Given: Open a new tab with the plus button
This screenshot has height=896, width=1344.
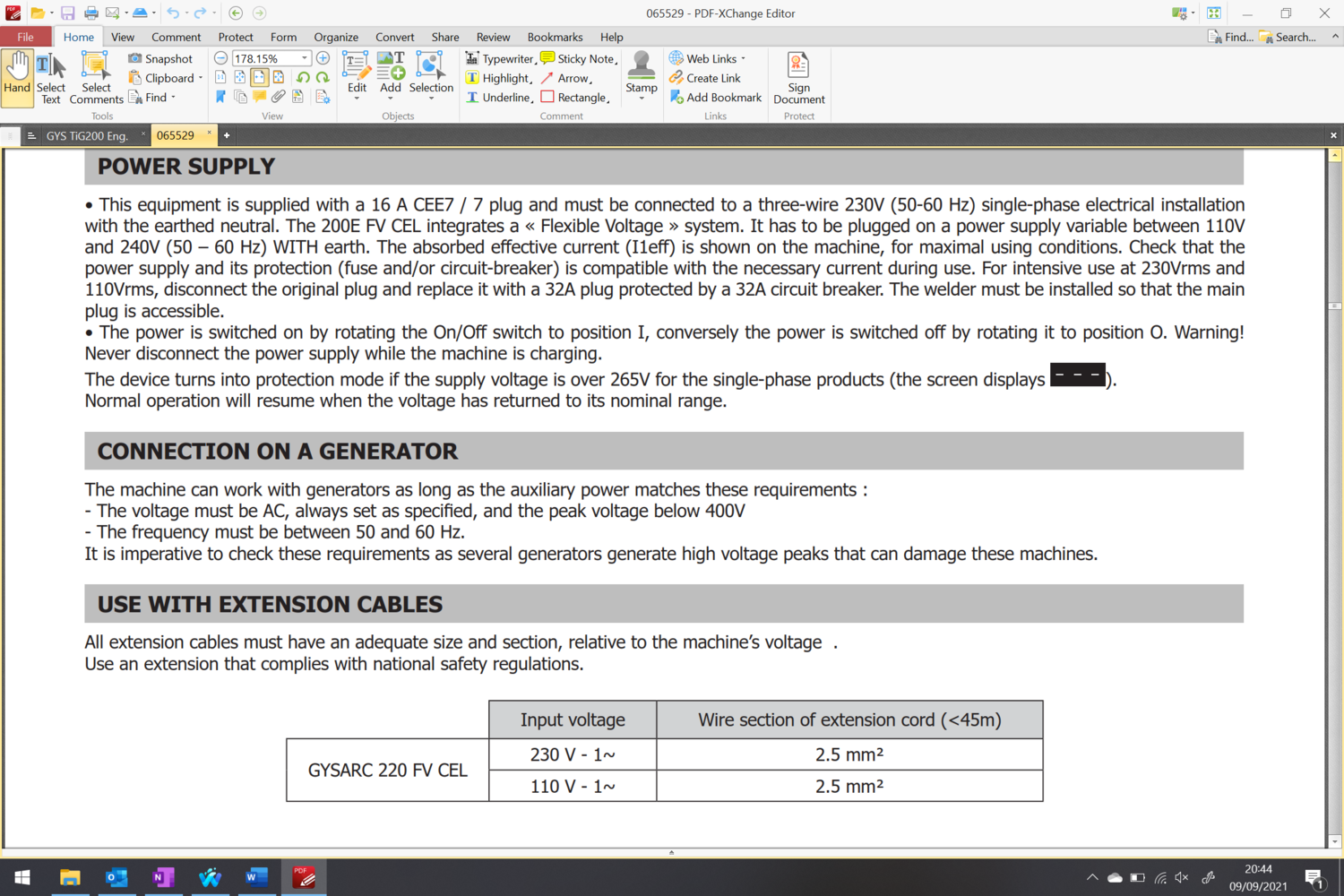Looking at the screenshot, I should tap(227, 135).
